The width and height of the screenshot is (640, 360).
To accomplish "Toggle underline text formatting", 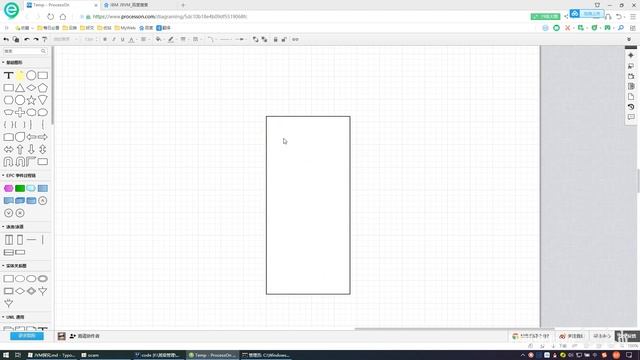I will pyautogui.click(x=122, y=40).
